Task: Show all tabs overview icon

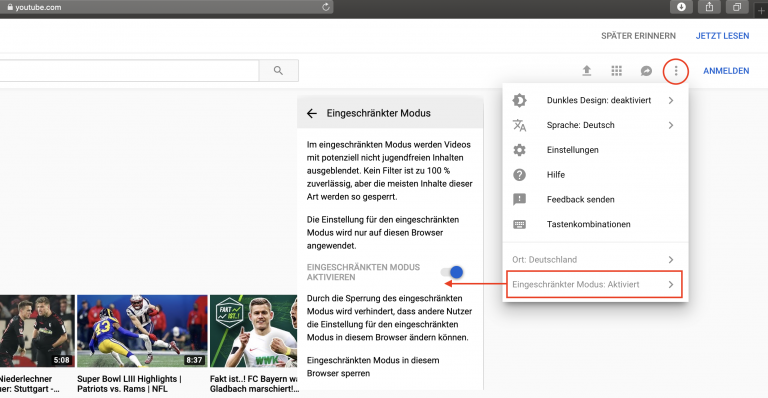Action: [737, 7]
